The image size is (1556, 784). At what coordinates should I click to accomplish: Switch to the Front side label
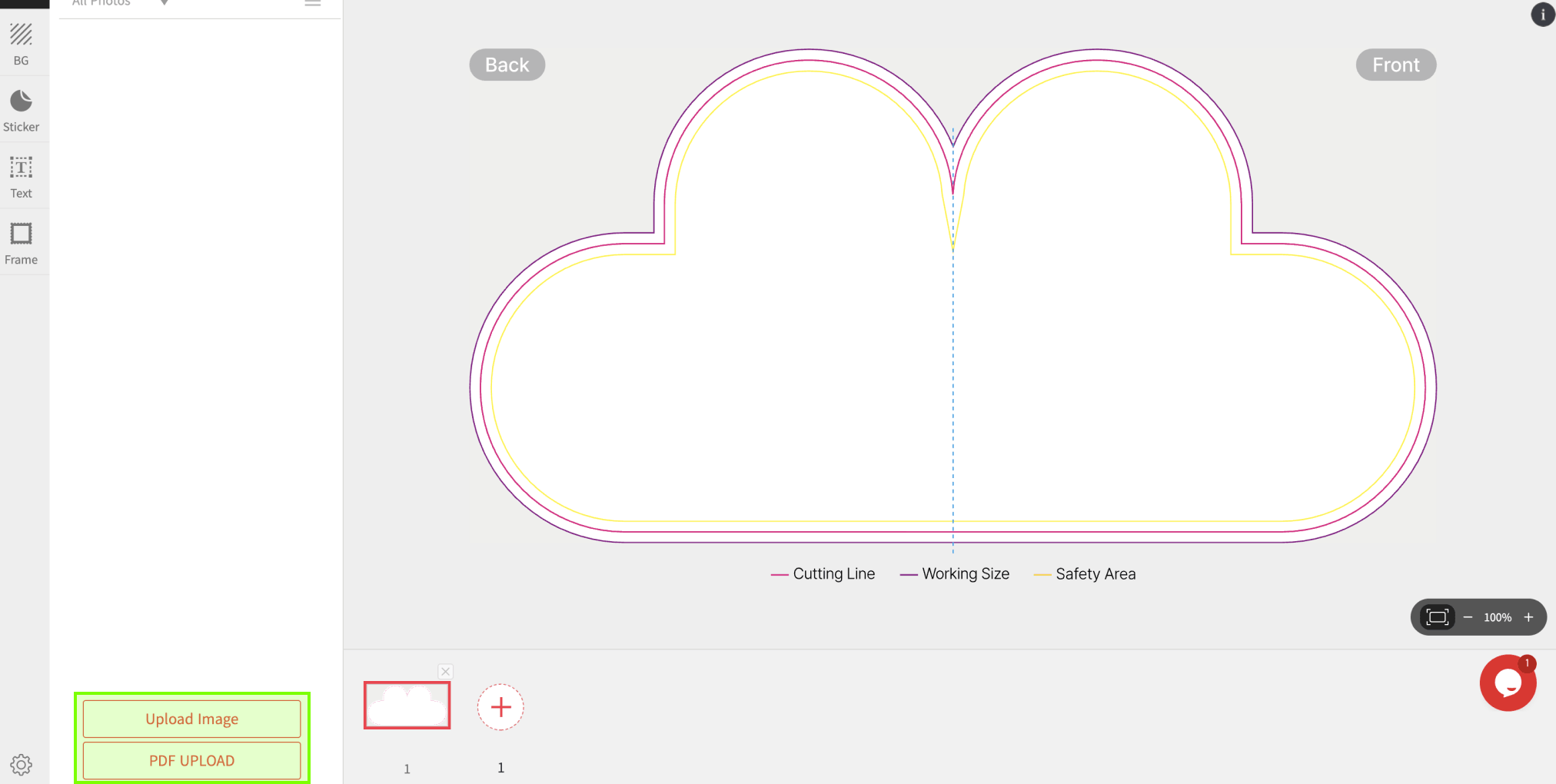point(1396,65)
